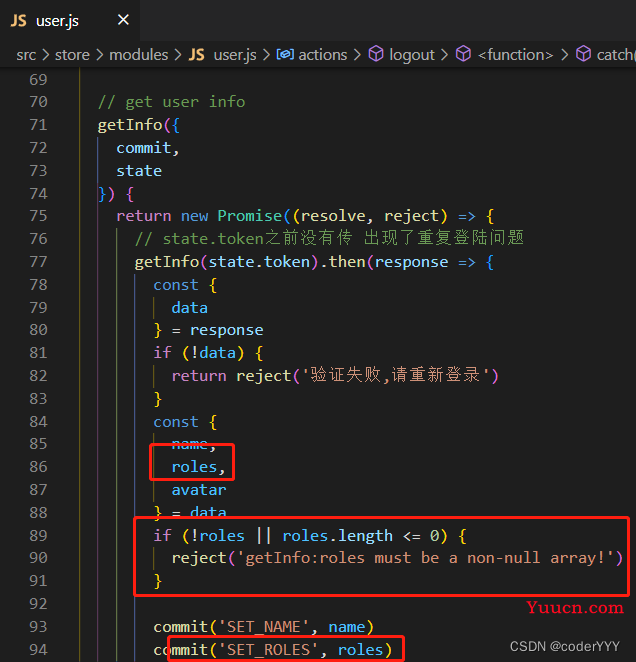Click line number 75 in the gutter
This screenshot has width=636, height=662.
(38, 216)
